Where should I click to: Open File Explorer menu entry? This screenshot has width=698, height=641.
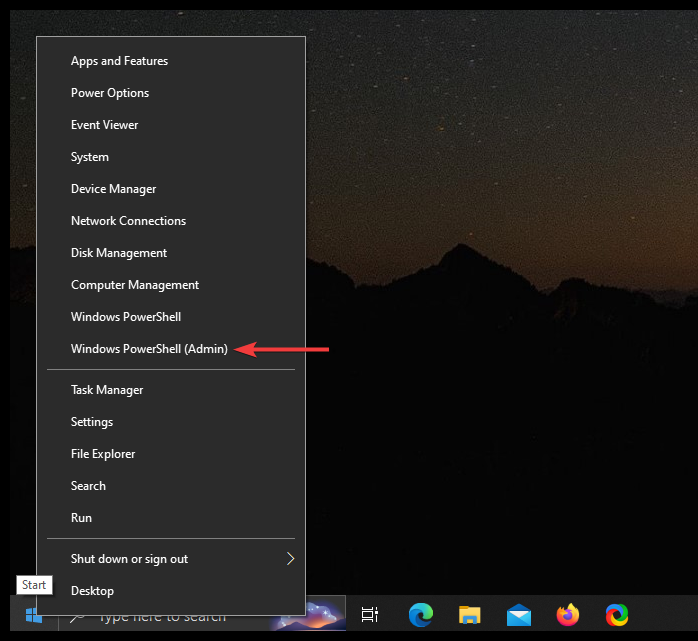[171, 454]
